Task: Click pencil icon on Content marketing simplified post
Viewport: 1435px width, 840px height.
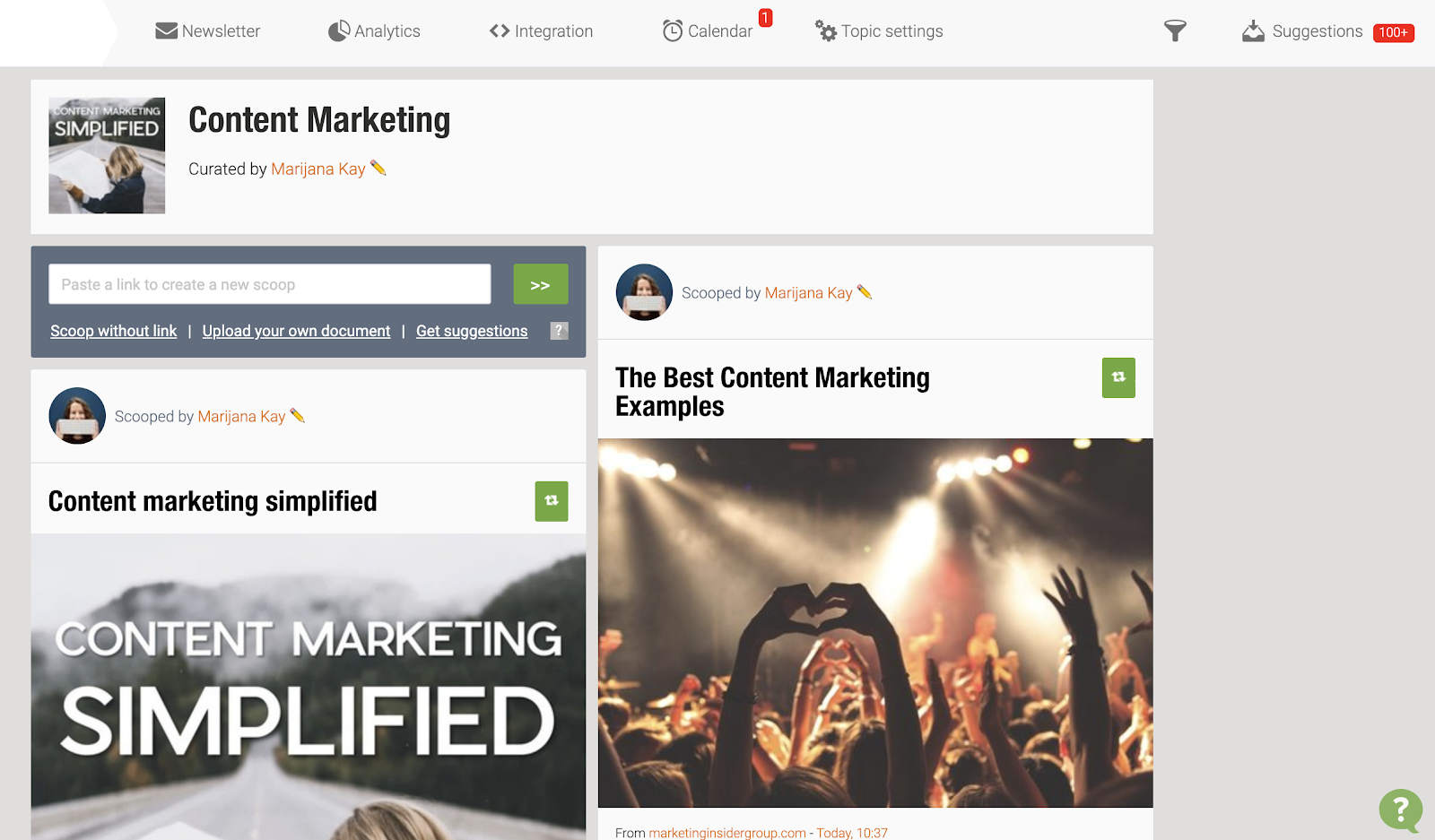Action: tap(298, 415)
